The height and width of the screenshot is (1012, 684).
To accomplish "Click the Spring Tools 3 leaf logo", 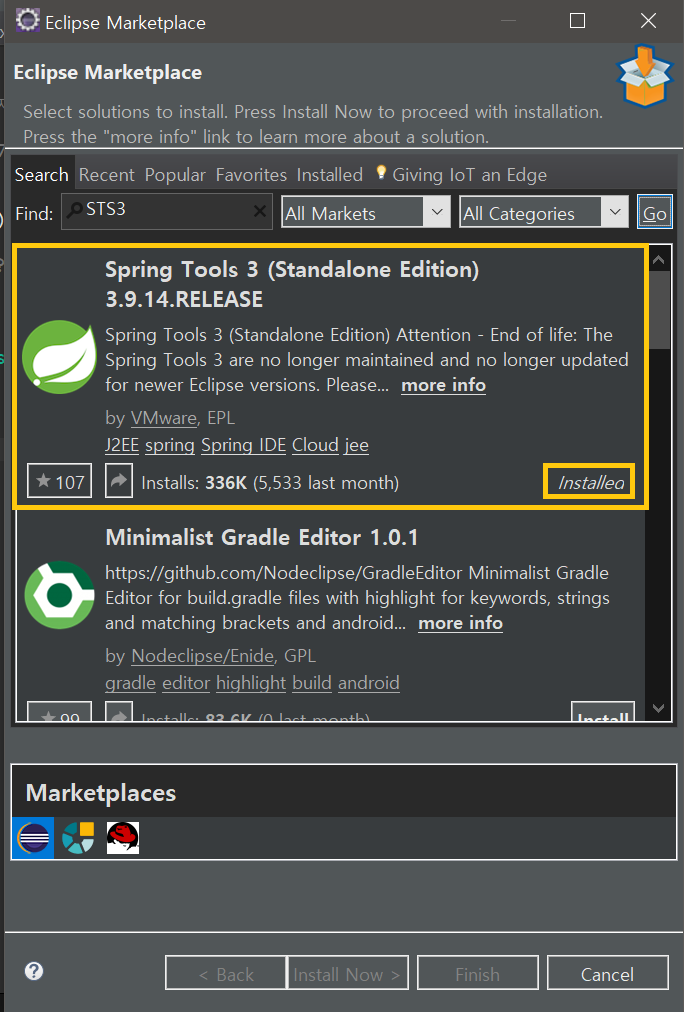I will coord(59,357).
